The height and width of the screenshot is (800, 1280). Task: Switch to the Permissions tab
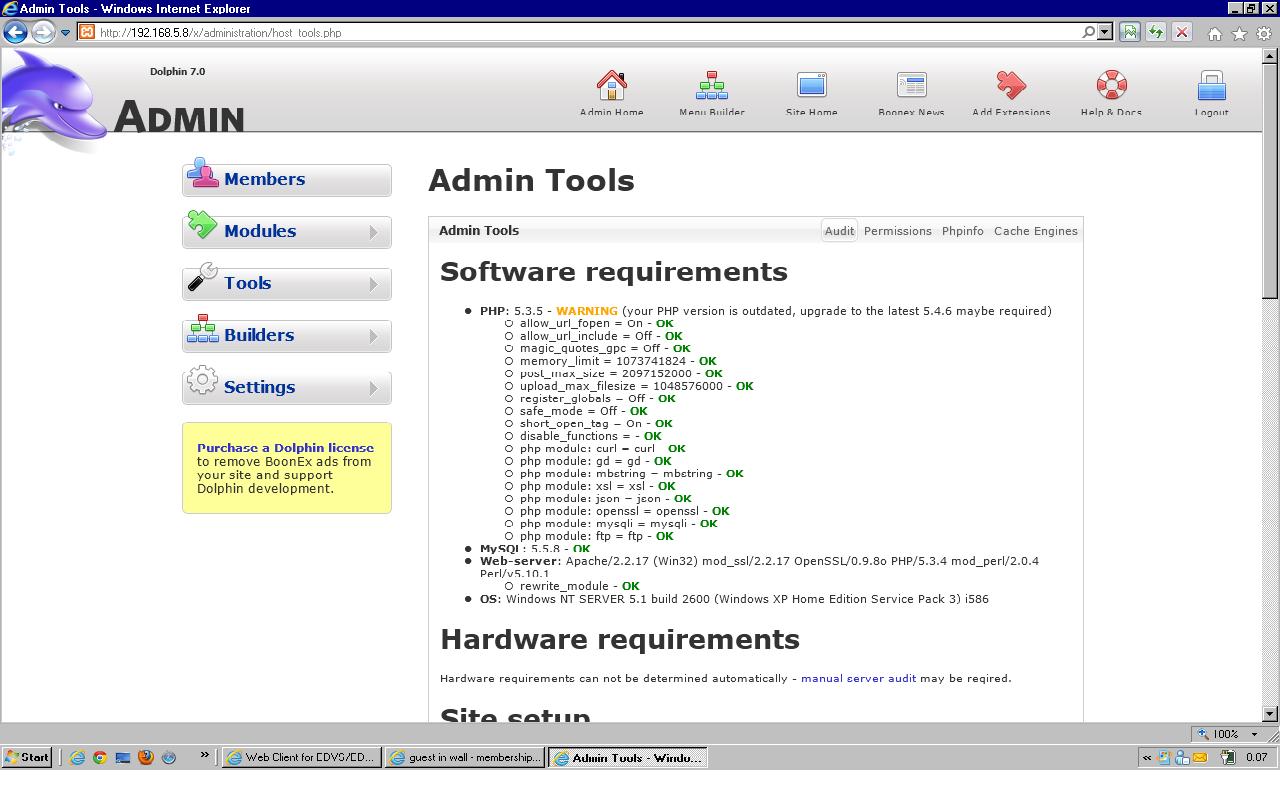[897, 231]
